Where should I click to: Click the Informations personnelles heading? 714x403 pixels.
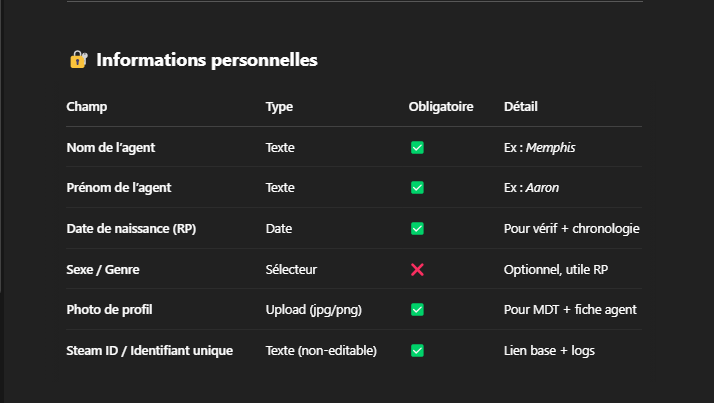coord(206,60)
